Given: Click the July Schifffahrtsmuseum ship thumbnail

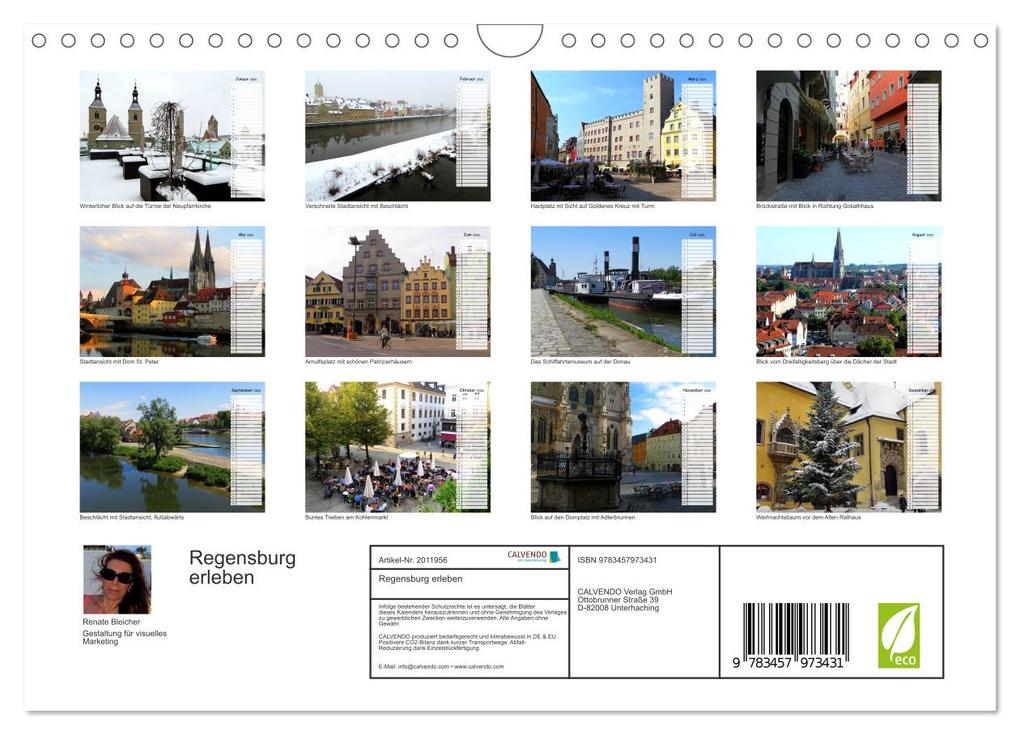Looking at the screenshot, I should pos(623,291).
